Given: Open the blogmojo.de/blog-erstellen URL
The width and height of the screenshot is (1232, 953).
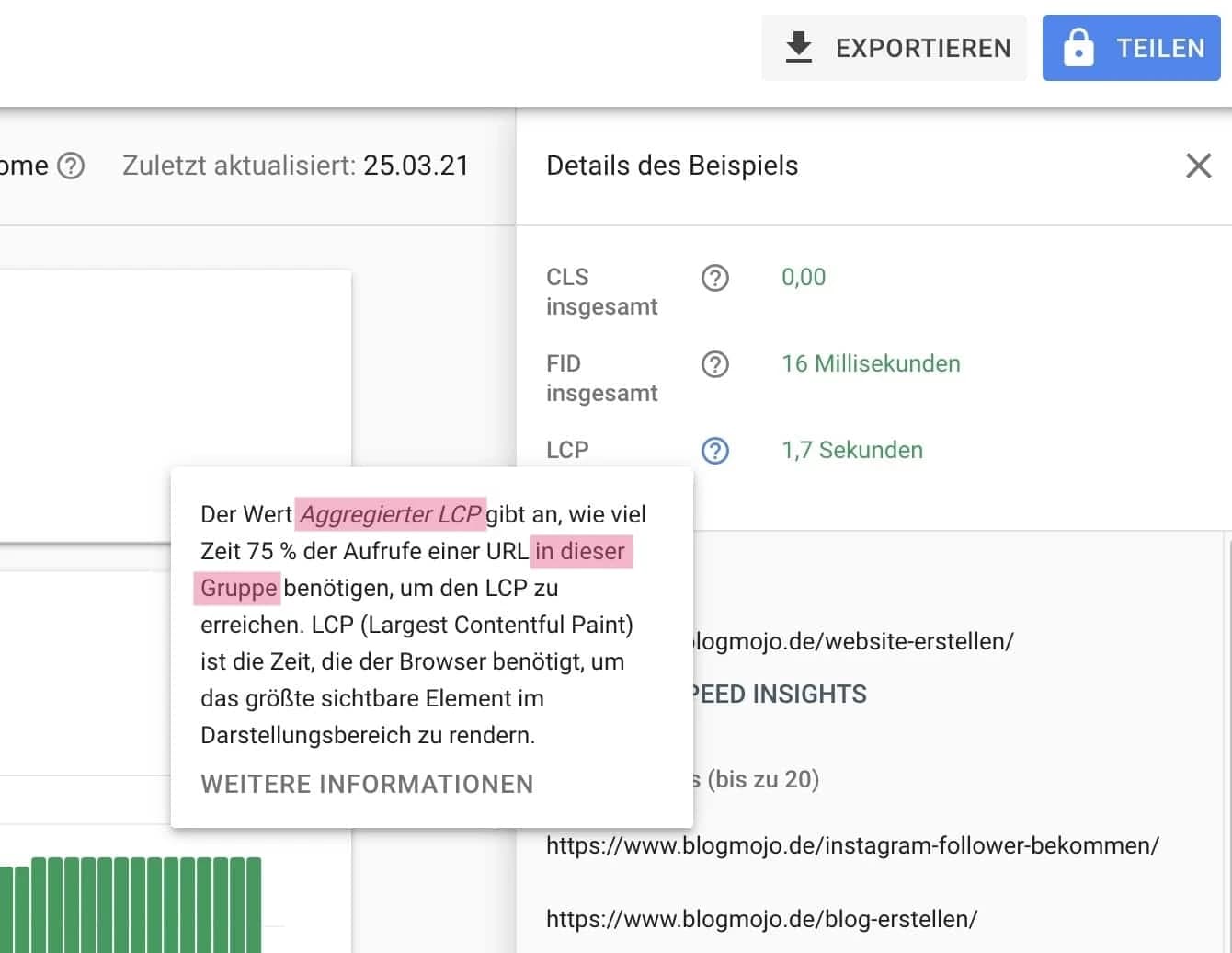Looking at the screenshot, I should tap(760, 917).
